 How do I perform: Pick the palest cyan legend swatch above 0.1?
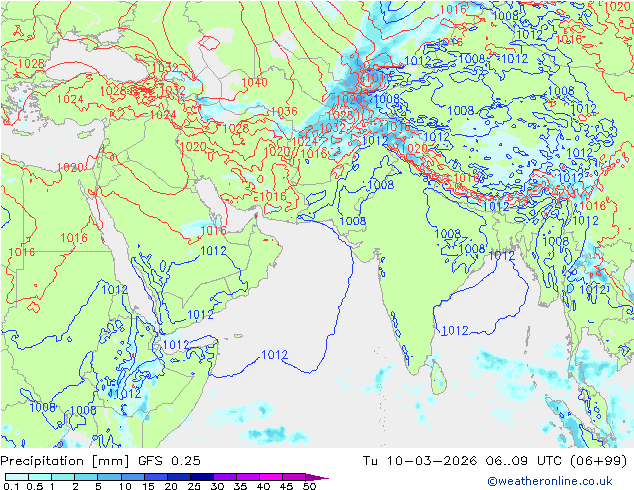tap(17, 477)
